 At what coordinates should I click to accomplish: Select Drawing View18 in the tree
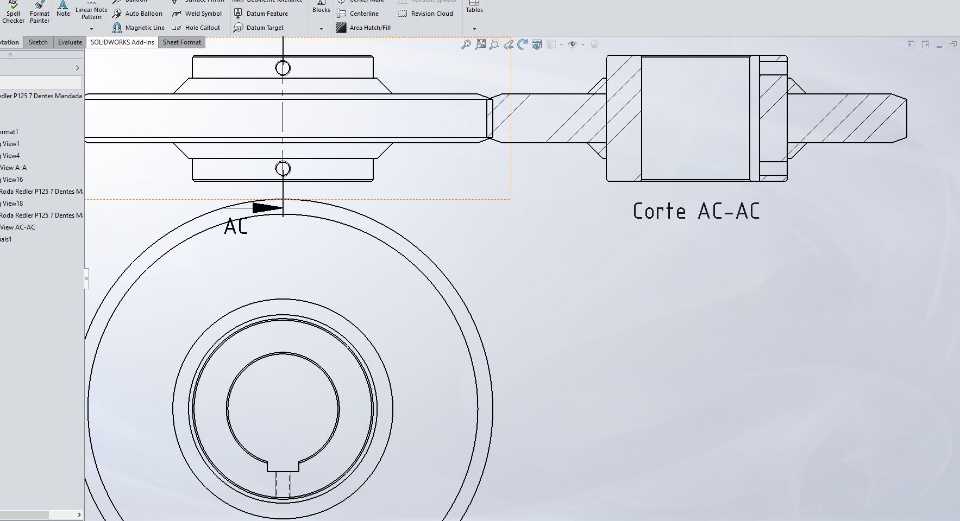(12, 203)
